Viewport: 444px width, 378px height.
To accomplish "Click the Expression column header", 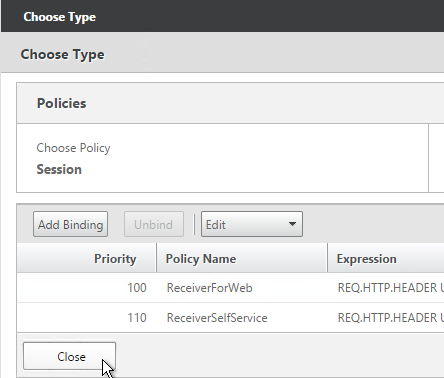I will (366, 259).
